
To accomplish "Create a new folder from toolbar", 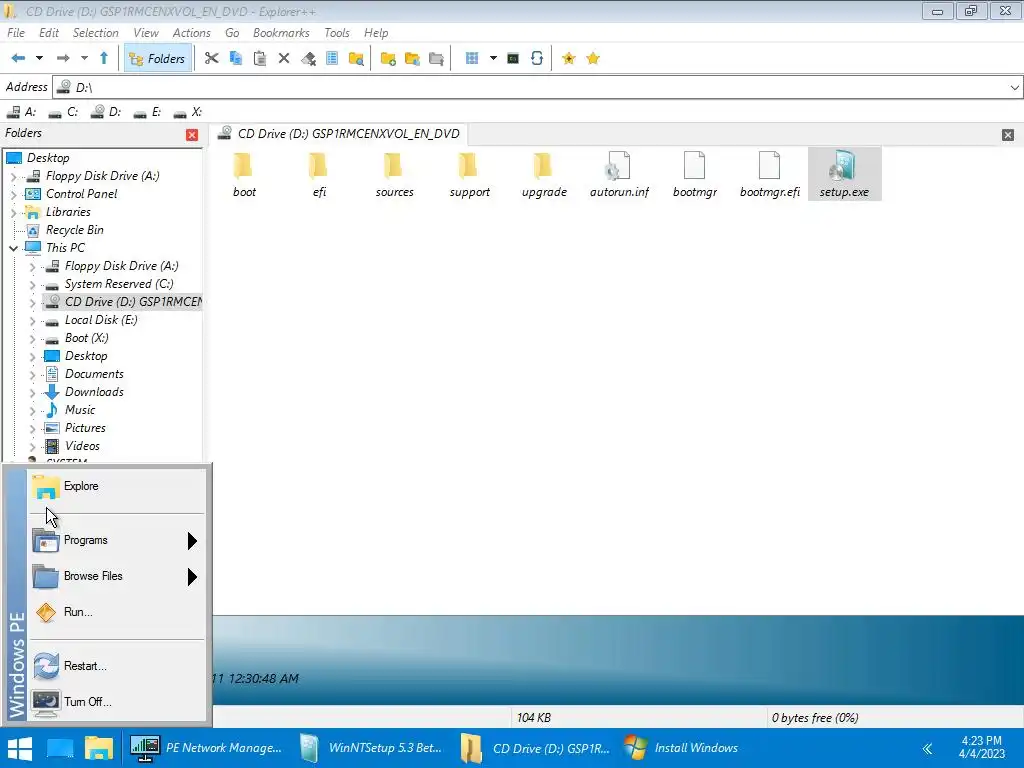I will coord(388,58).
